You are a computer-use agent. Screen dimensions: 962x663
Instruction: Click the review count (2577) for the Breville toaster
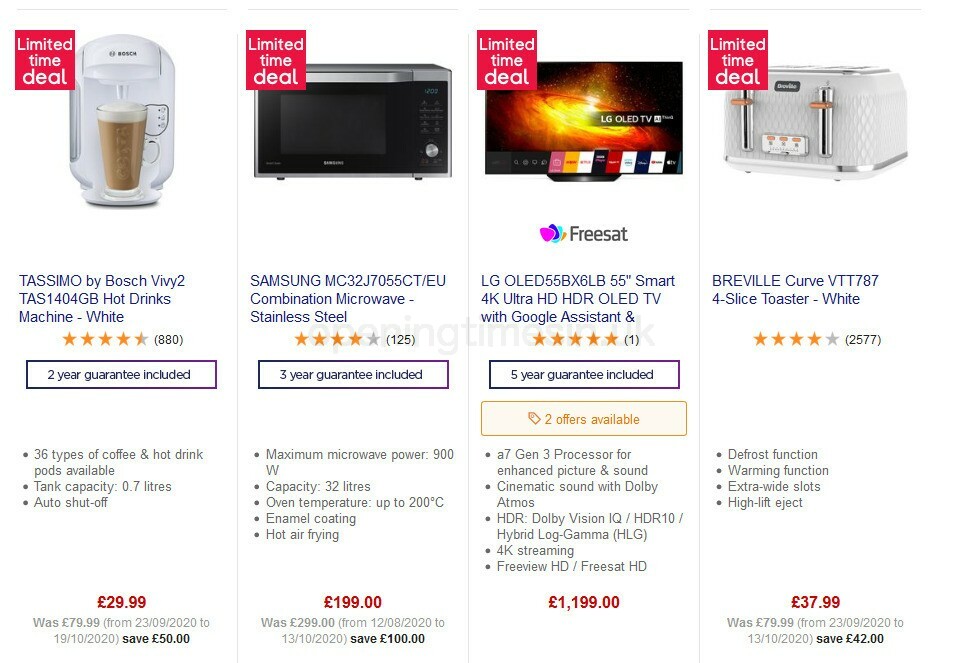[x=862, y=339]
